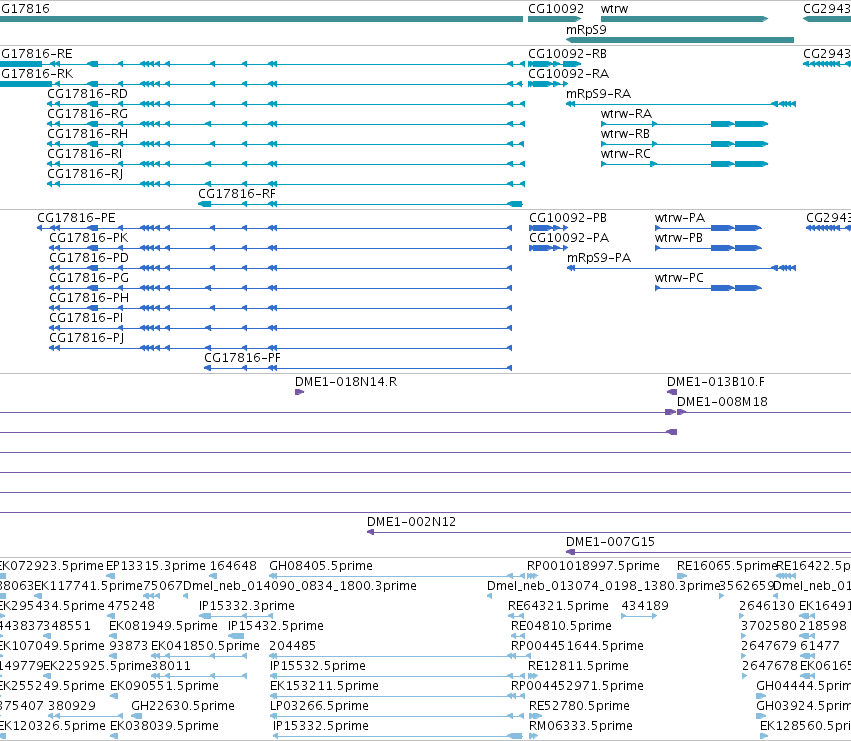Click the CG17816-PI protein label

point(86,318)
